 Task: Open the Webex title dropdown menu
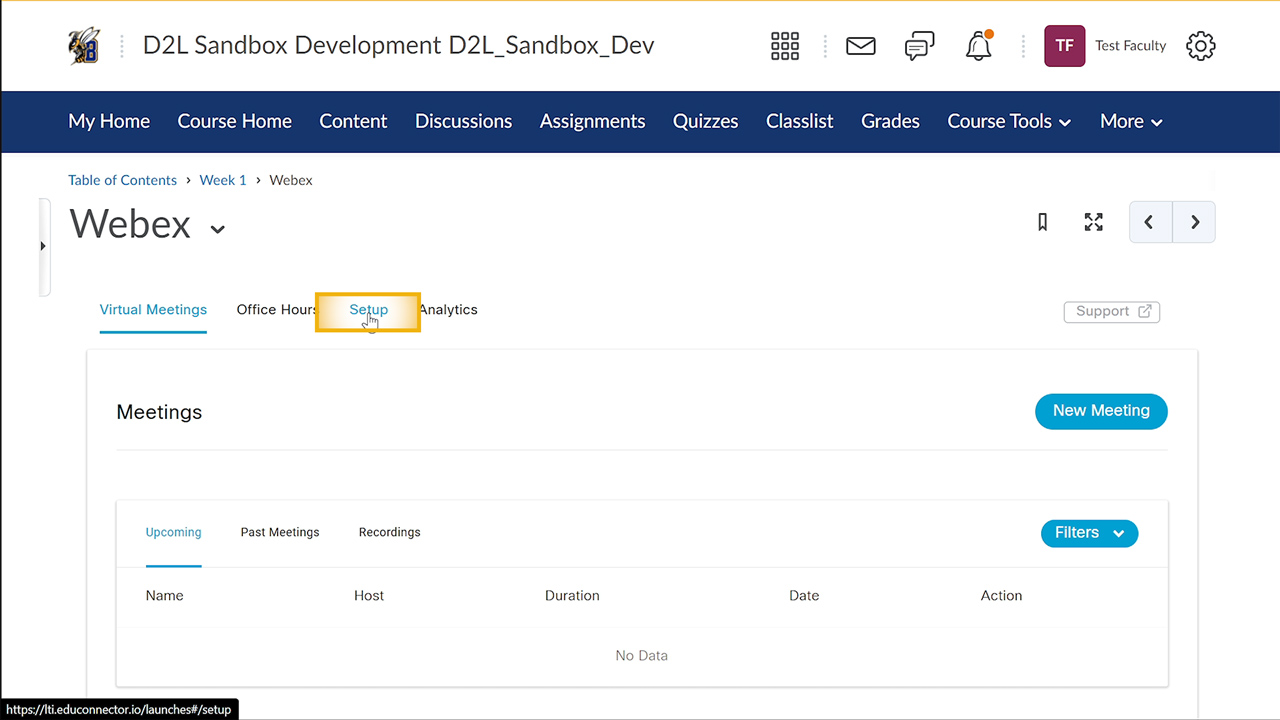pyautogui.click(x=217, y=229)
